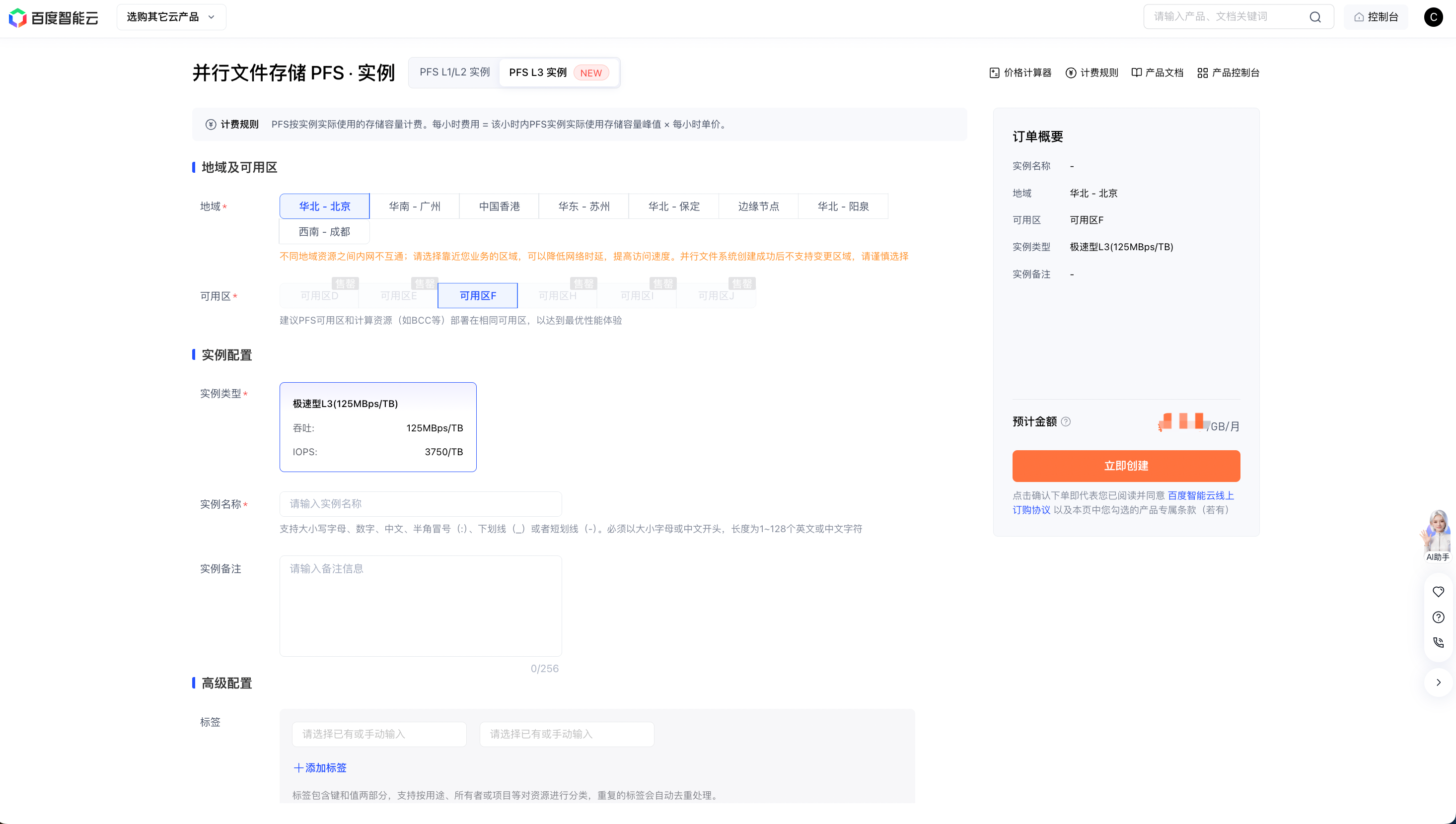Pick region 华北 - 保定

pyautogui.click(x=674, y=206)
